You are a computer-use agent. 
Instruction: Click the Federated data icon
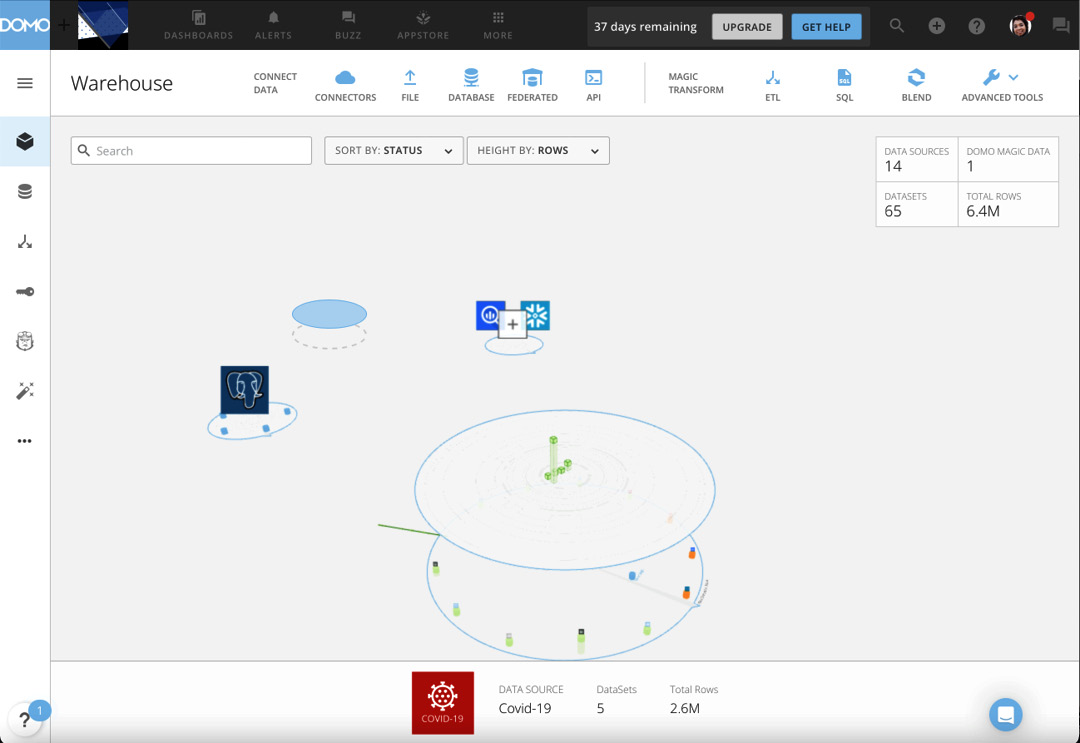532,85
